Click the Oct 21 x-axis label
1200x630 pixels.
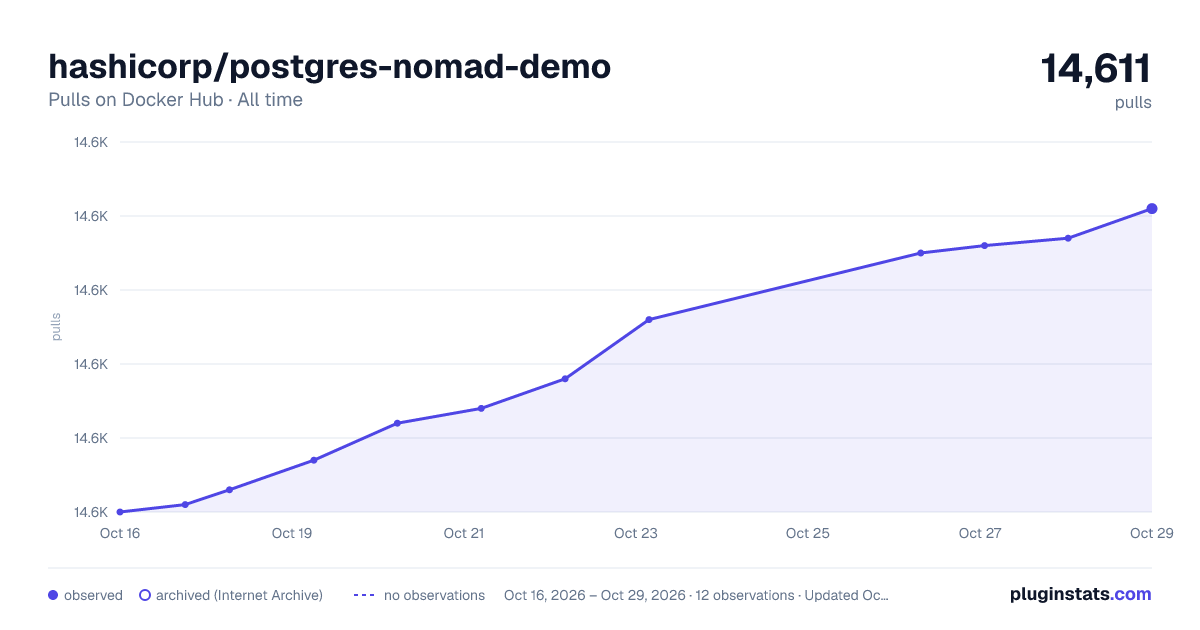point(464,533)
